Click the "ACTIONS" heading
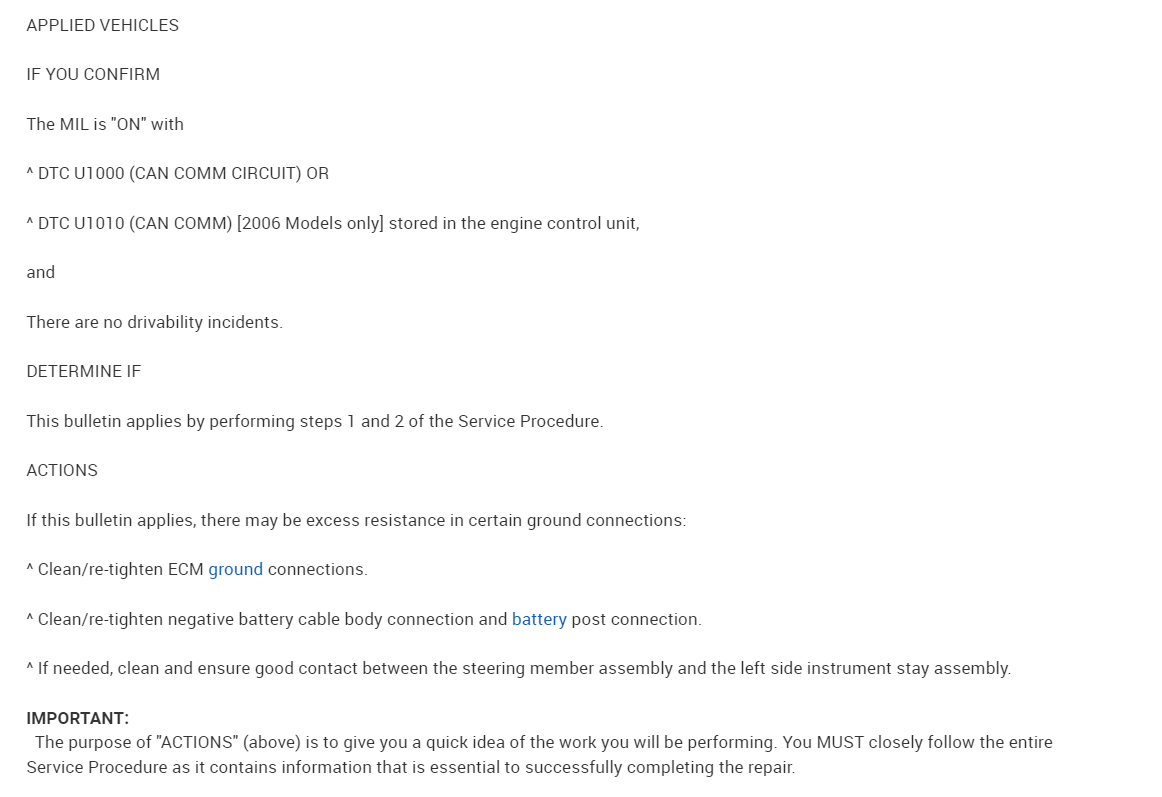Viewport: 1162px width, 797px height. [62, 471]
